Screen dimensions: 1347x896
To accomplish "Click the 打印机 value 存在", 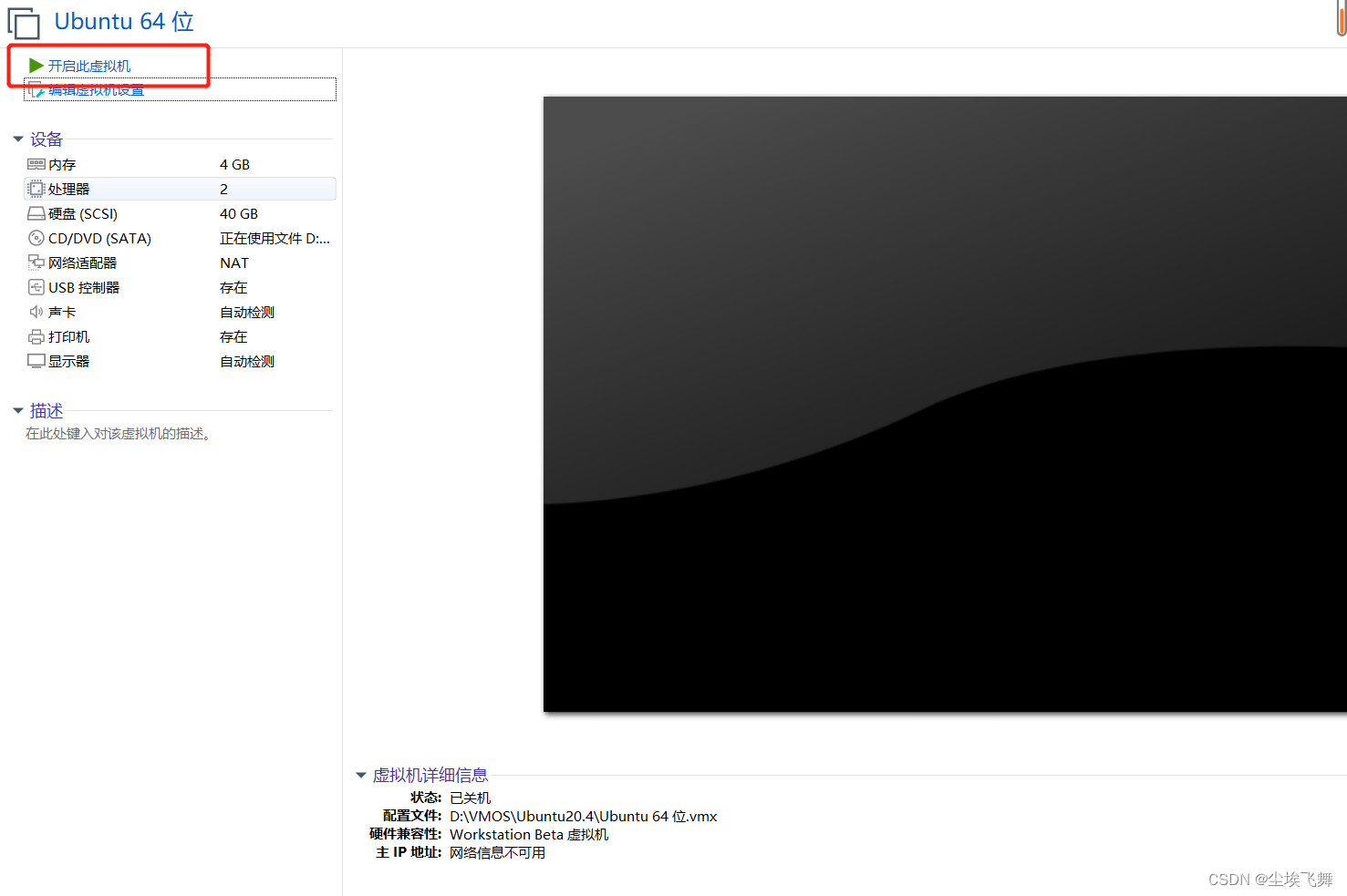I will (233, 336).
